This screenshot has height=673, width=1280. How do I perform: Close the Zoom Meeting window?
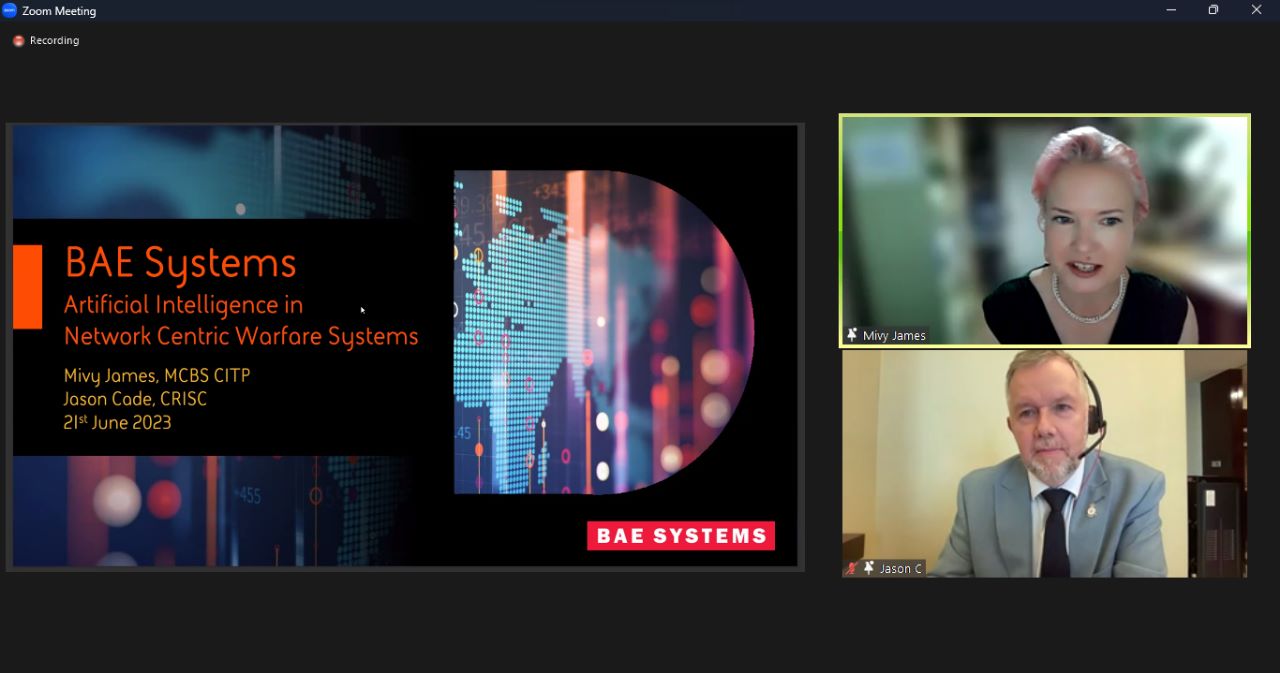(x=1257, y=10)
